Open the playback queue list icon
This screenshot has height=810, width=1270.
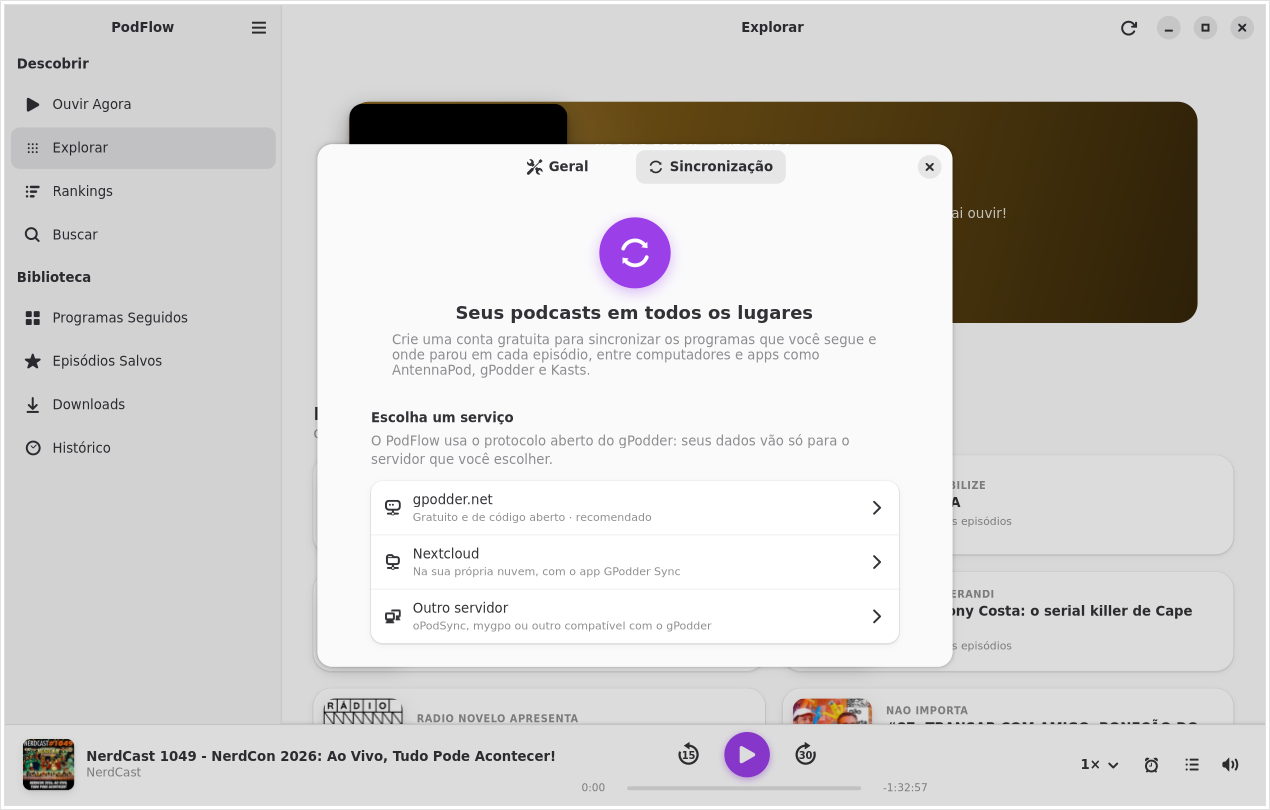[1192, 765]
